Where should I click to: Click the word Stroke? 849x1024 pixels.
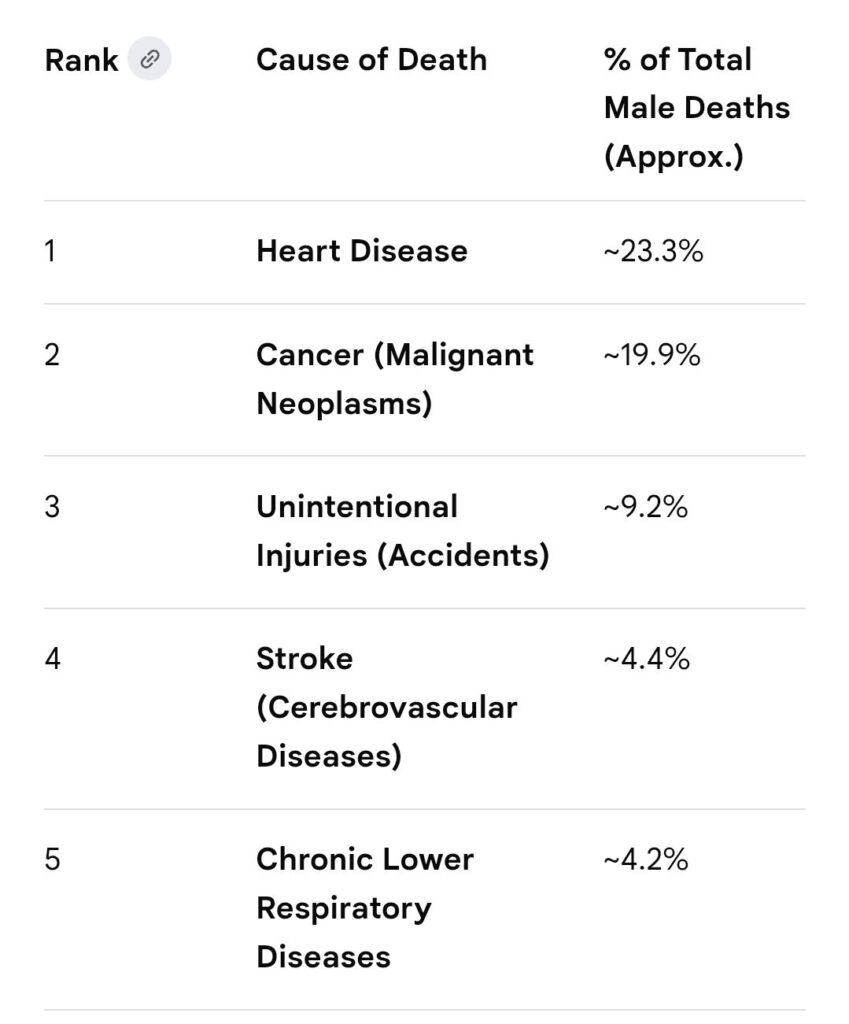[x=304, y=659]
